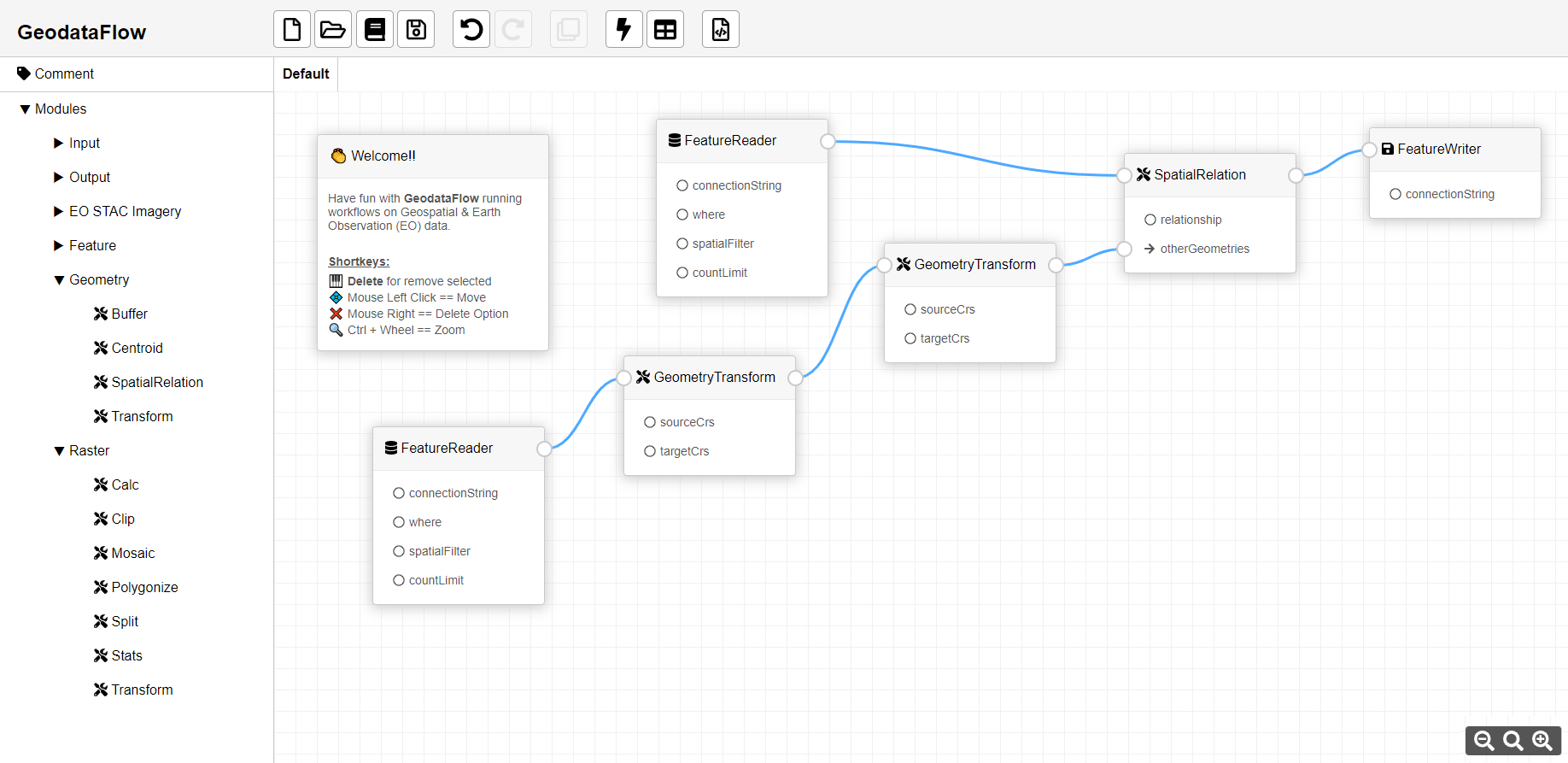
Task: Click the top FeatureReader countLimit port
Action: point(682,273)
